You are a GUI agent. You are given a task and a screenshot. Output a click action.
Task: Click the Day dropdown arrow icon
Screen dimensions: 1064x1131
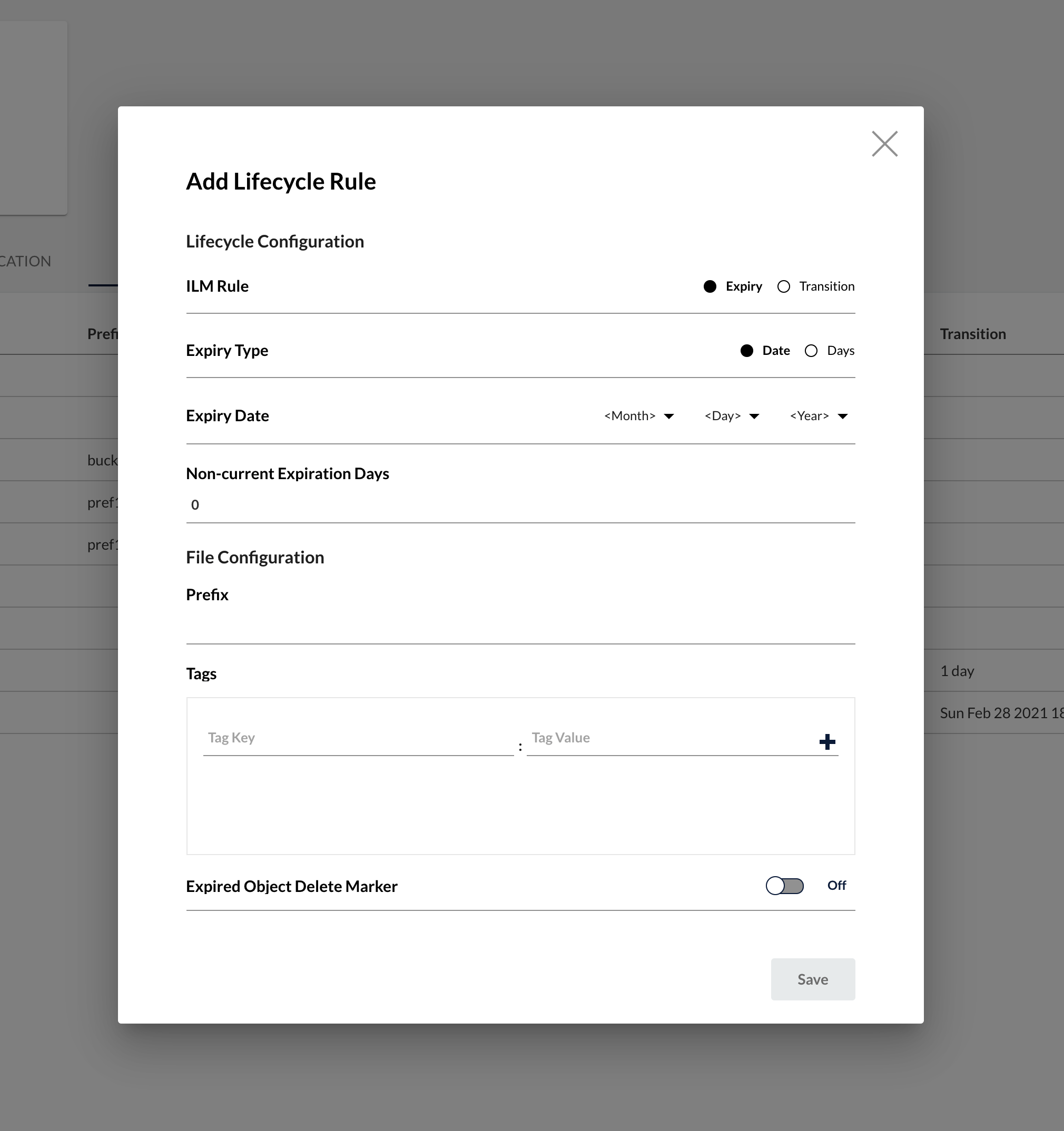pos(753,416)
